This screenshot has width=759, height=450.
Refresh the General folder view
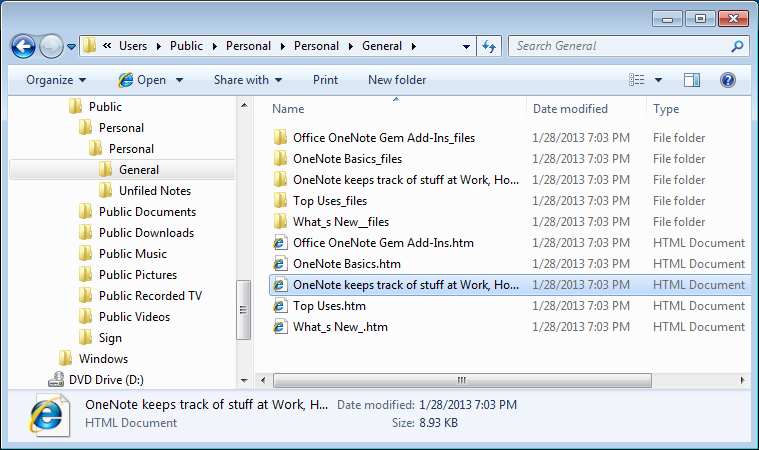click(x=489, y=46)
